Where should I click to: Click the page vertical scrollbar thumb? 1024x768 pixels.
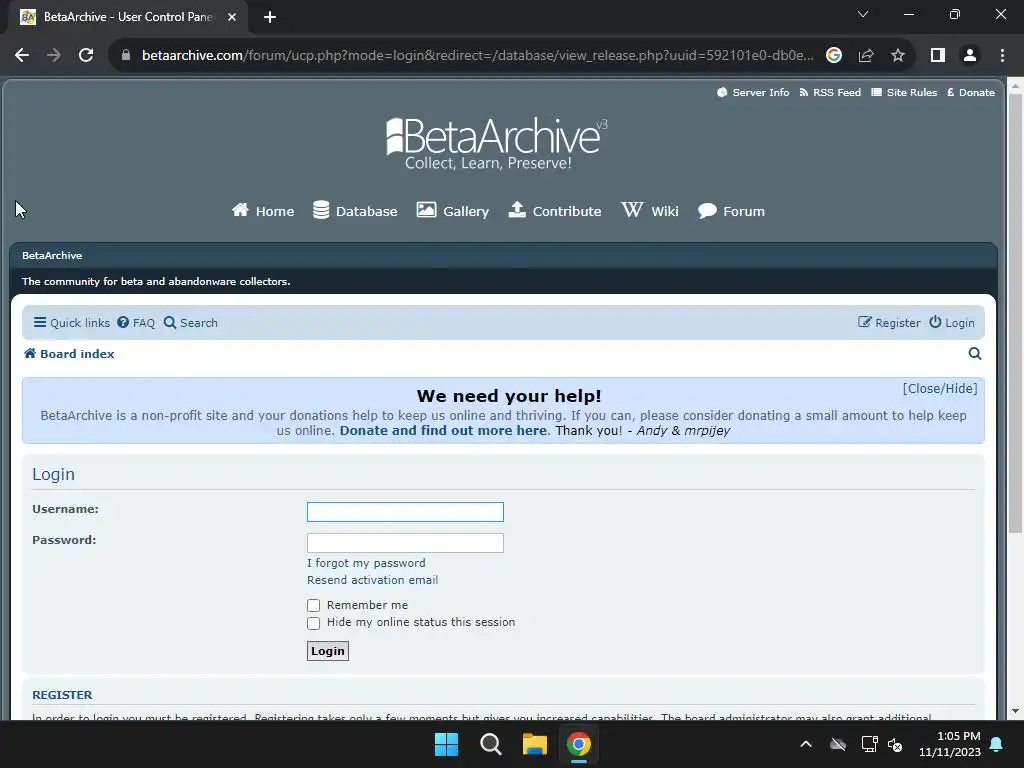click(x=1016, y=313)
